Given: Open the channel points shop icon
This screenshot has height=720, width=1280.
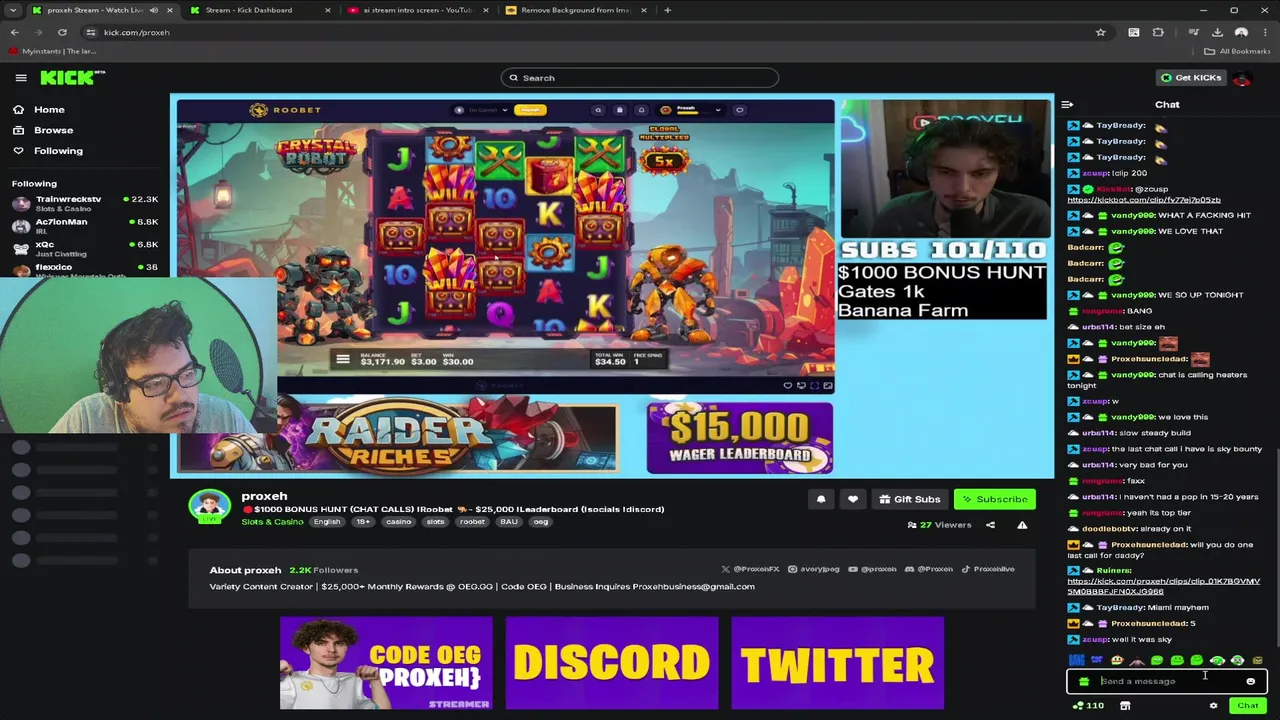Looking at the screenshot, I should [1125, 706].
